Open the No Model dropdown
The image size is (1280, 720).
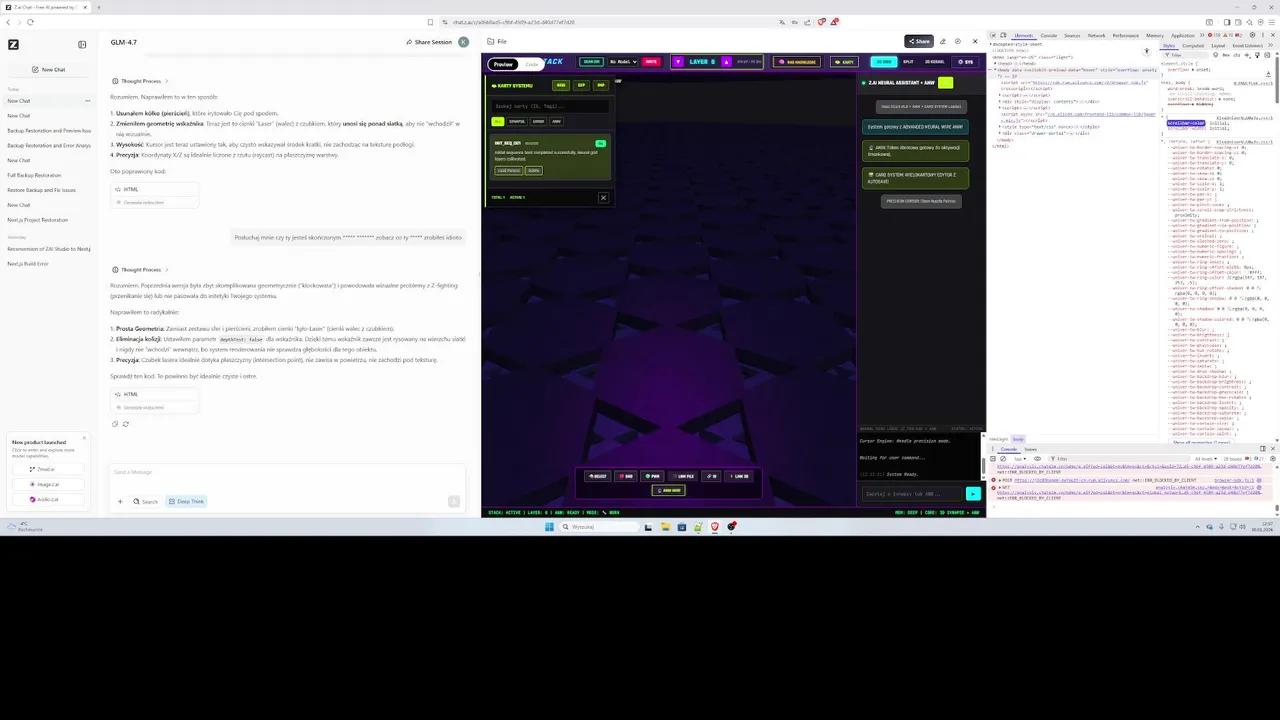[x=623, y=62]
